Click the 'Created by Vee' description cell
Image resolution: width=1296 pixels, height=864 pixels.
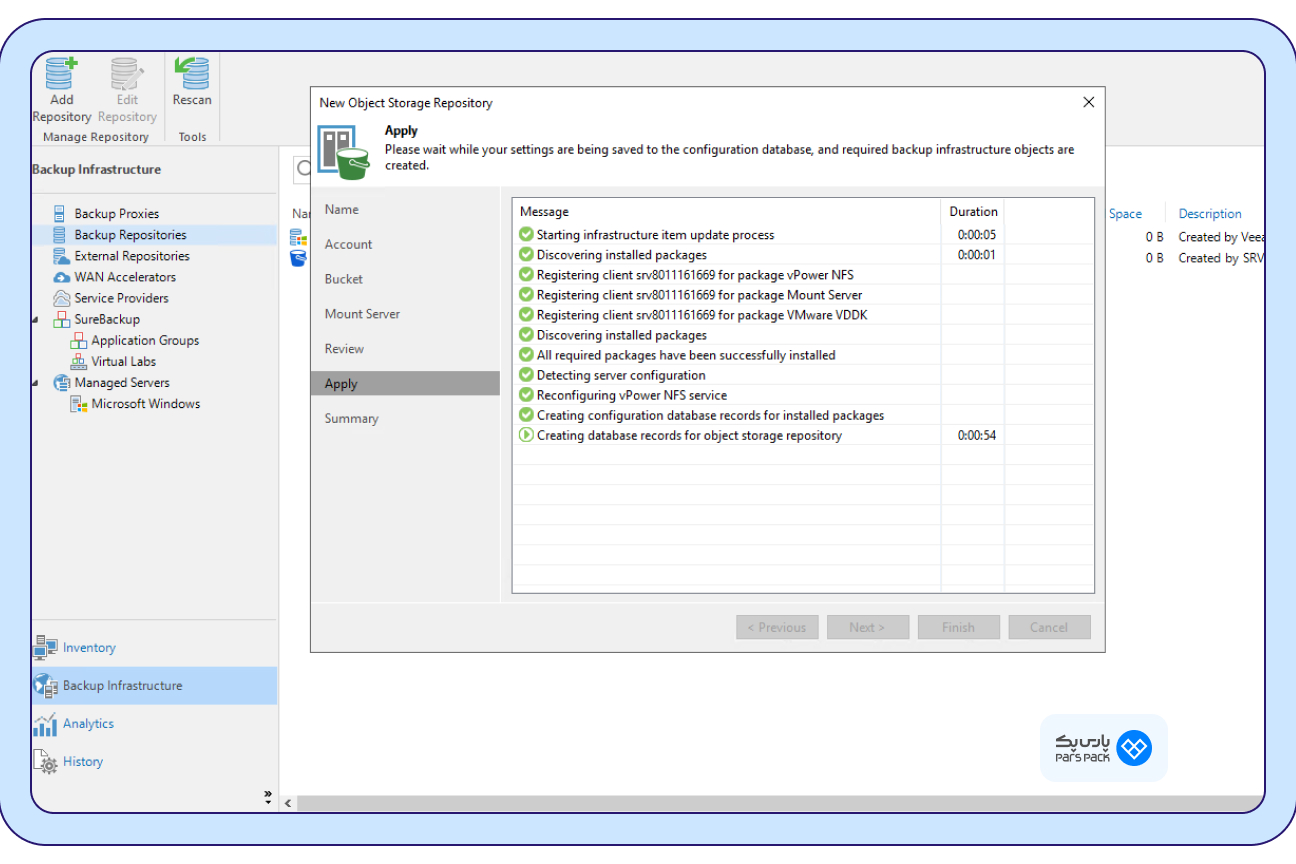pyautogui.click(x=1220, y=237)
